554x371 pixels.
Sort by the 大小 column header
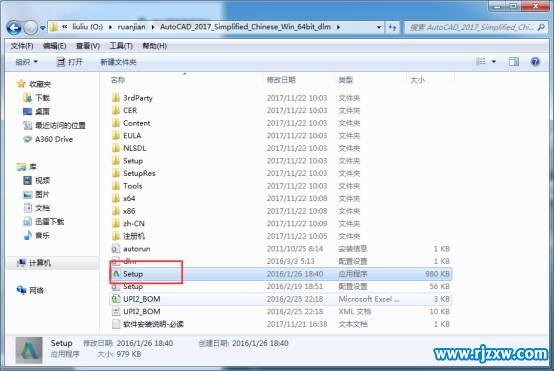pyautogui.click(x=417, y=80)
